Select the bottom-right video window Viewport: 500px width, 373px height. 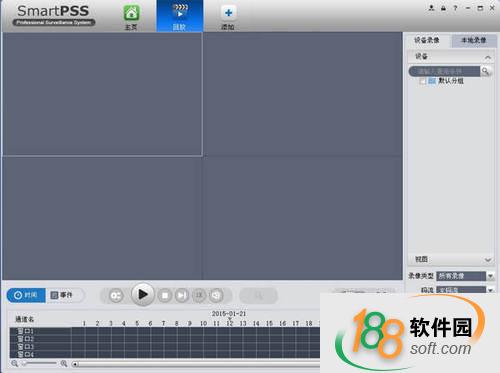[303, 218]
